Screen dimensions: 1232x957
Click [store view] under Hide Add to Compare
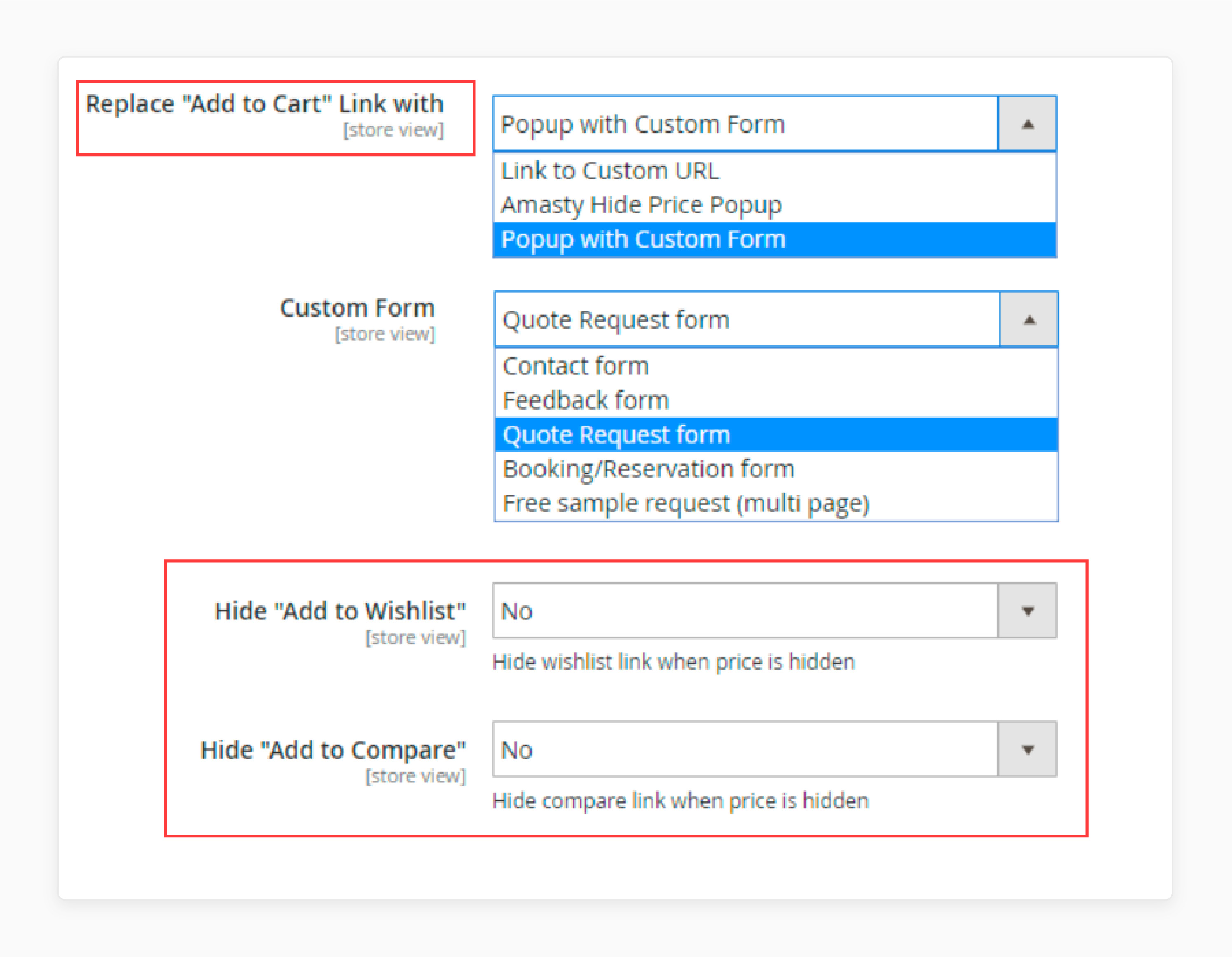point(416,776)
